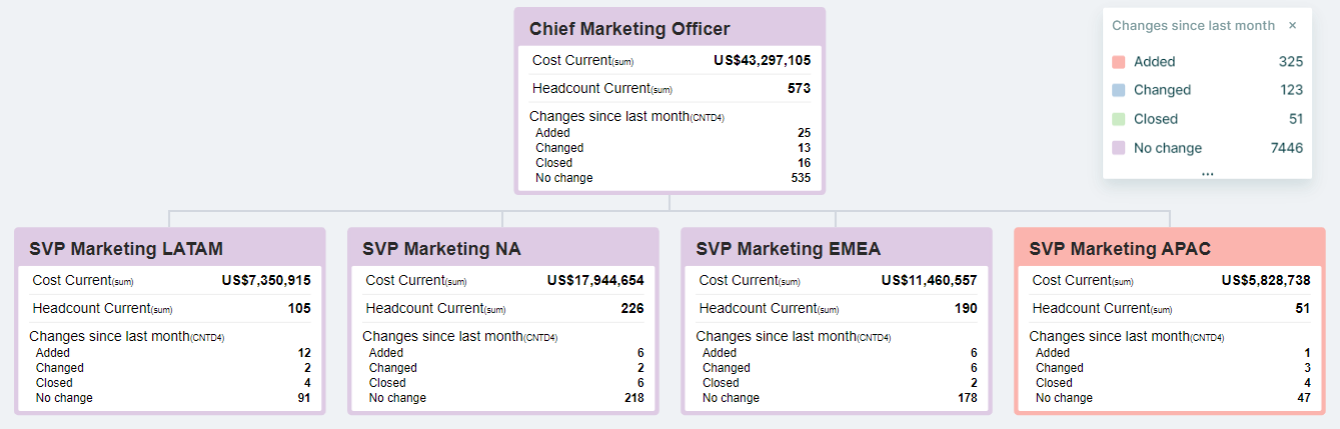Click the CMO Headcount Current value 573

point(799,88)
